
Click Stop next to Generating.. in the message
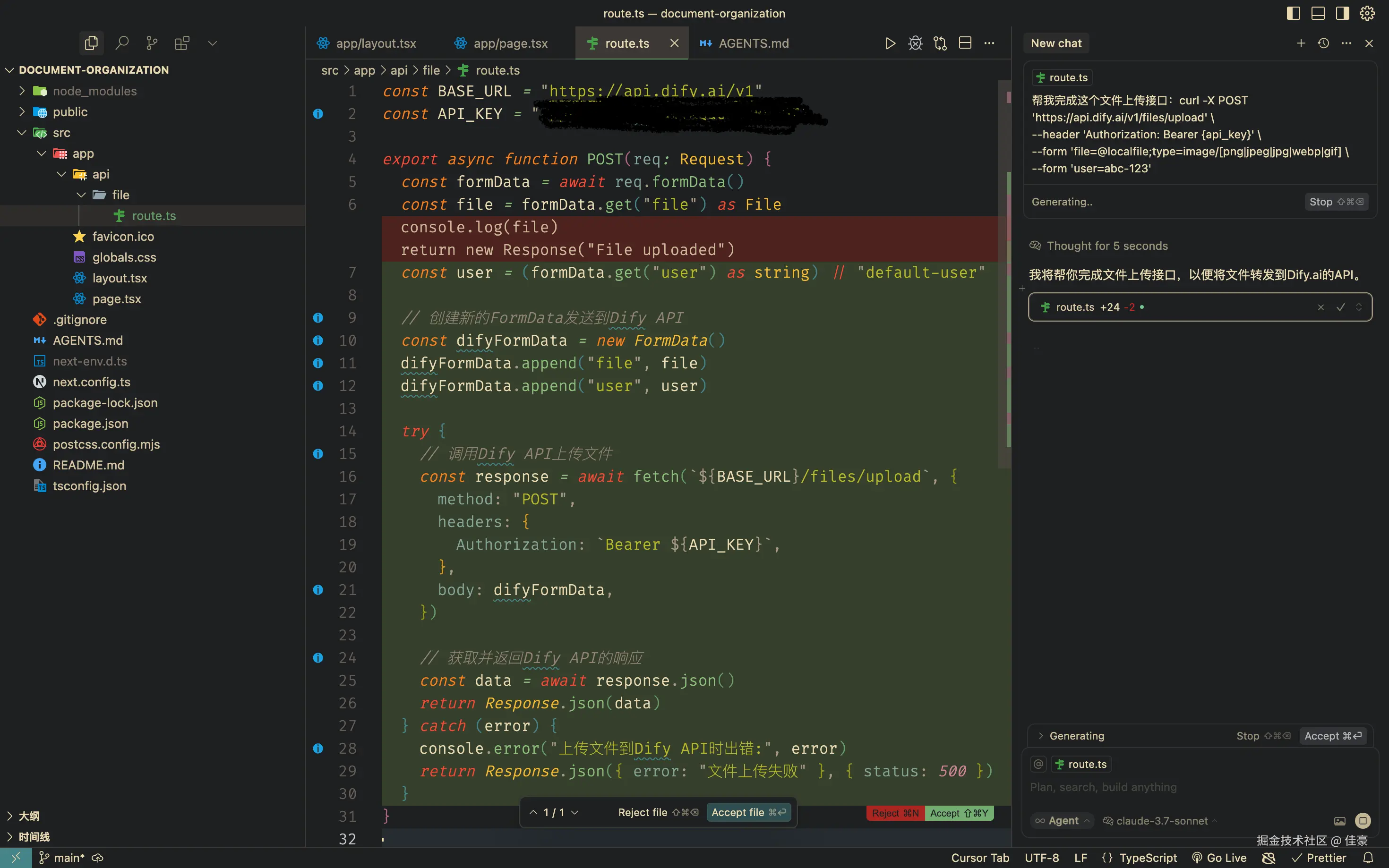pos(1336,202)
